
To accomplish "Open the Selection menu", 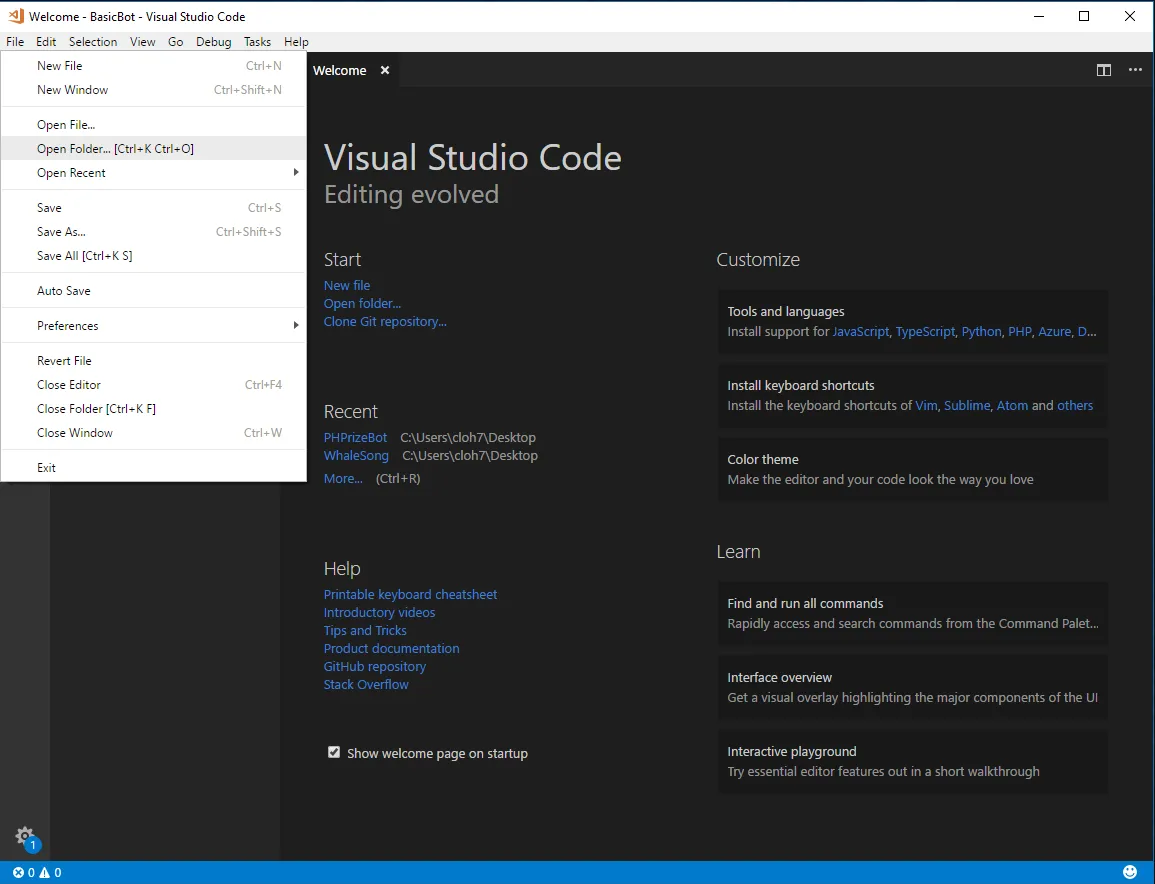I will pyautogui.click(x=93, y=42).
